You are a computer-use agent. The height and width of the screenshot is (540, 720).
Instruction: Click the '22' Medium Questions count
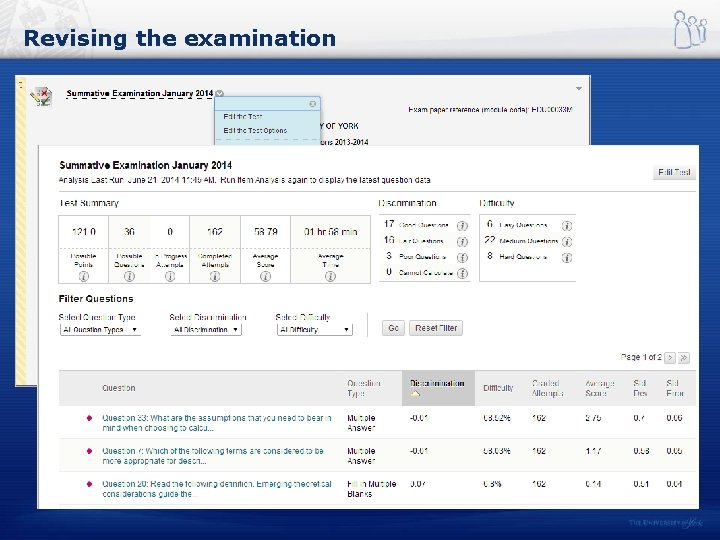tap(489, 240)
